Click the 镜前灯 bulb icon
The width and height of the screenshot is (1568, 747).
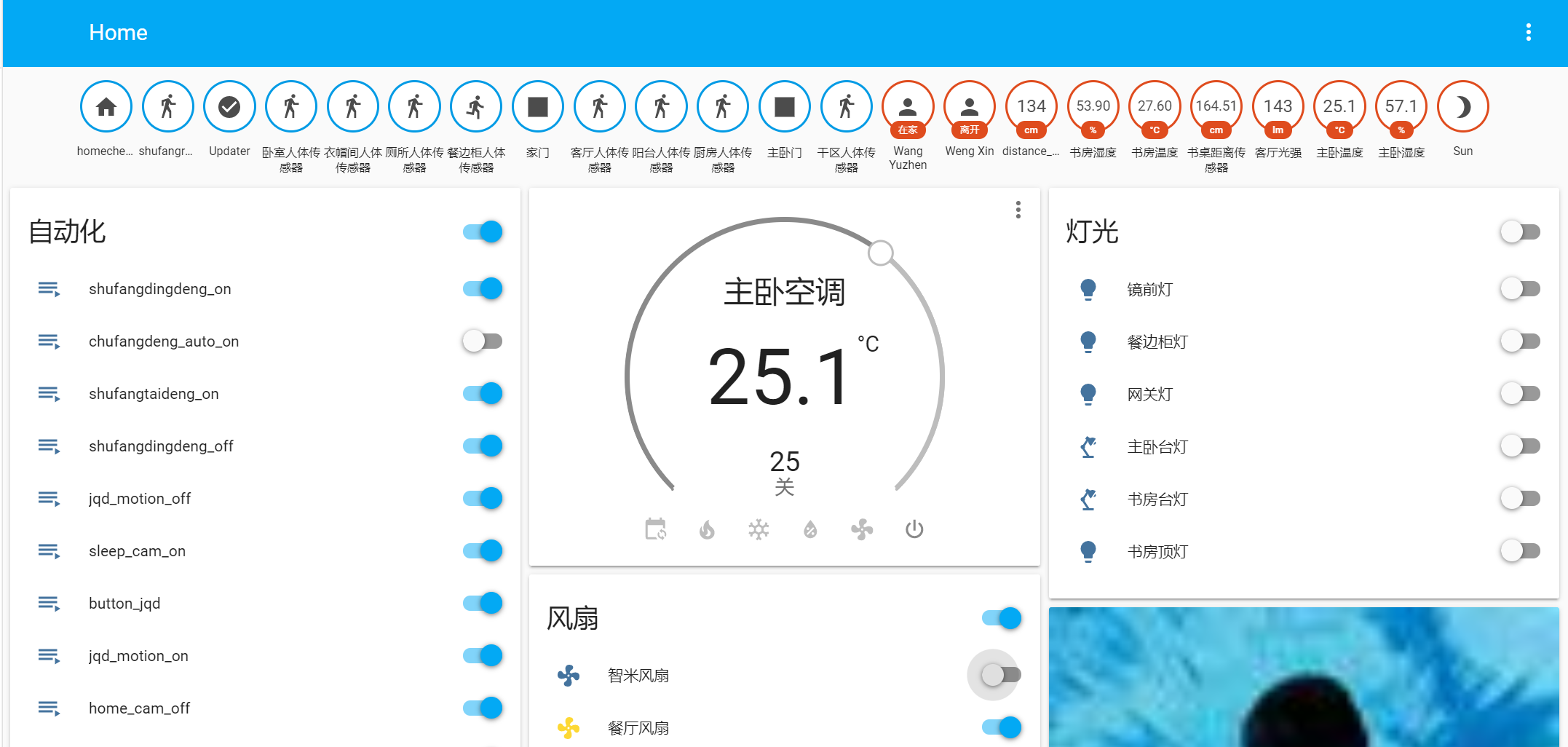click(1088, 289)
